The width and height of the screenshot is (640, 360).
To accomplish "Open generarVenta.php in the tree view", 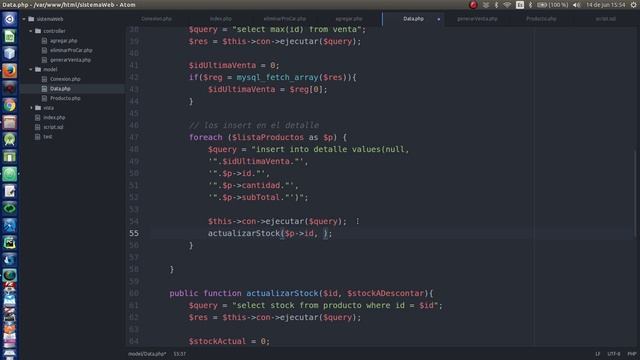I will 70,60.
